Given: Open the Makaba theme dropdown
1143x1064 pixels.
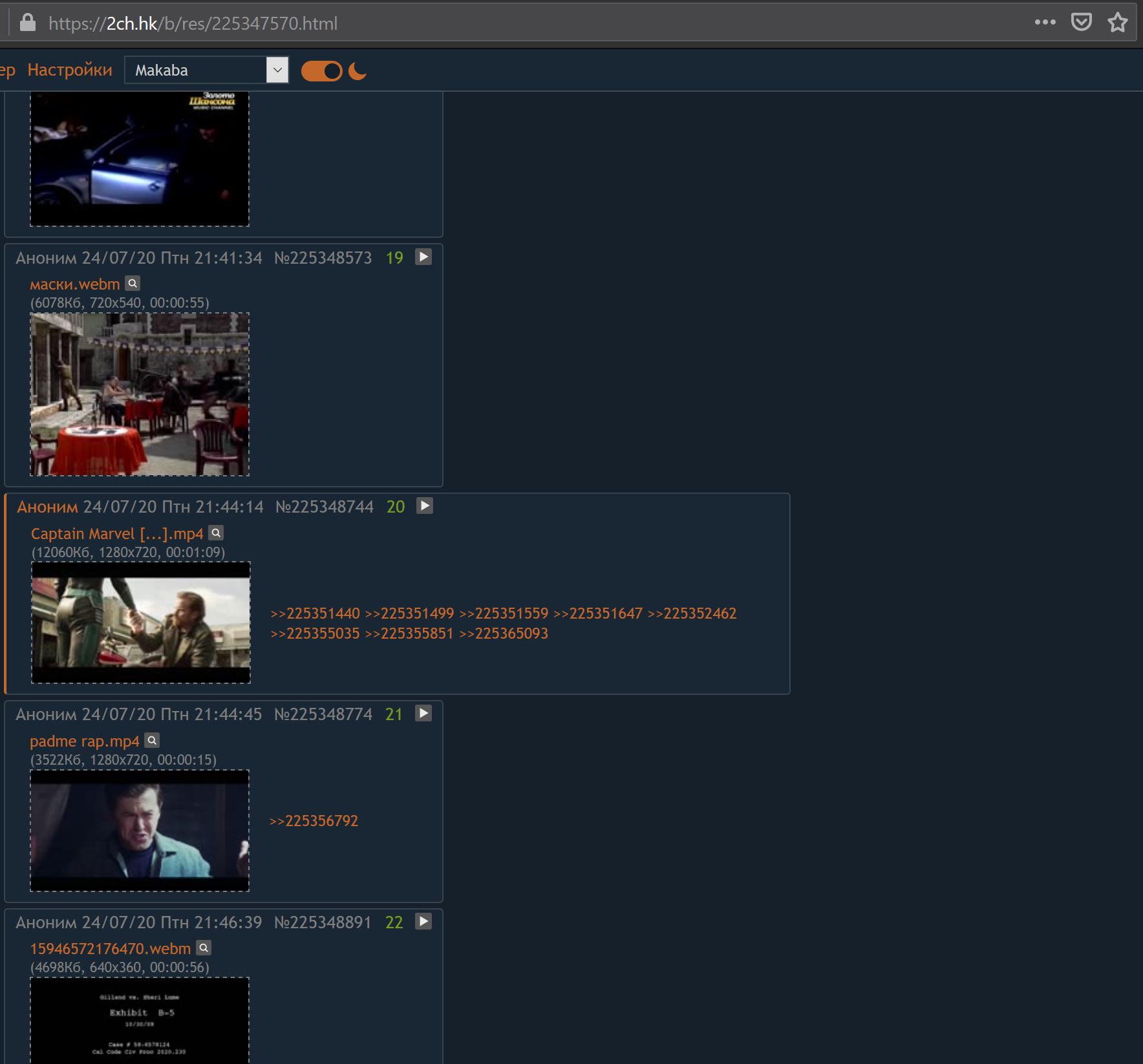Looking at the screenshot, I should click(206, 70).
